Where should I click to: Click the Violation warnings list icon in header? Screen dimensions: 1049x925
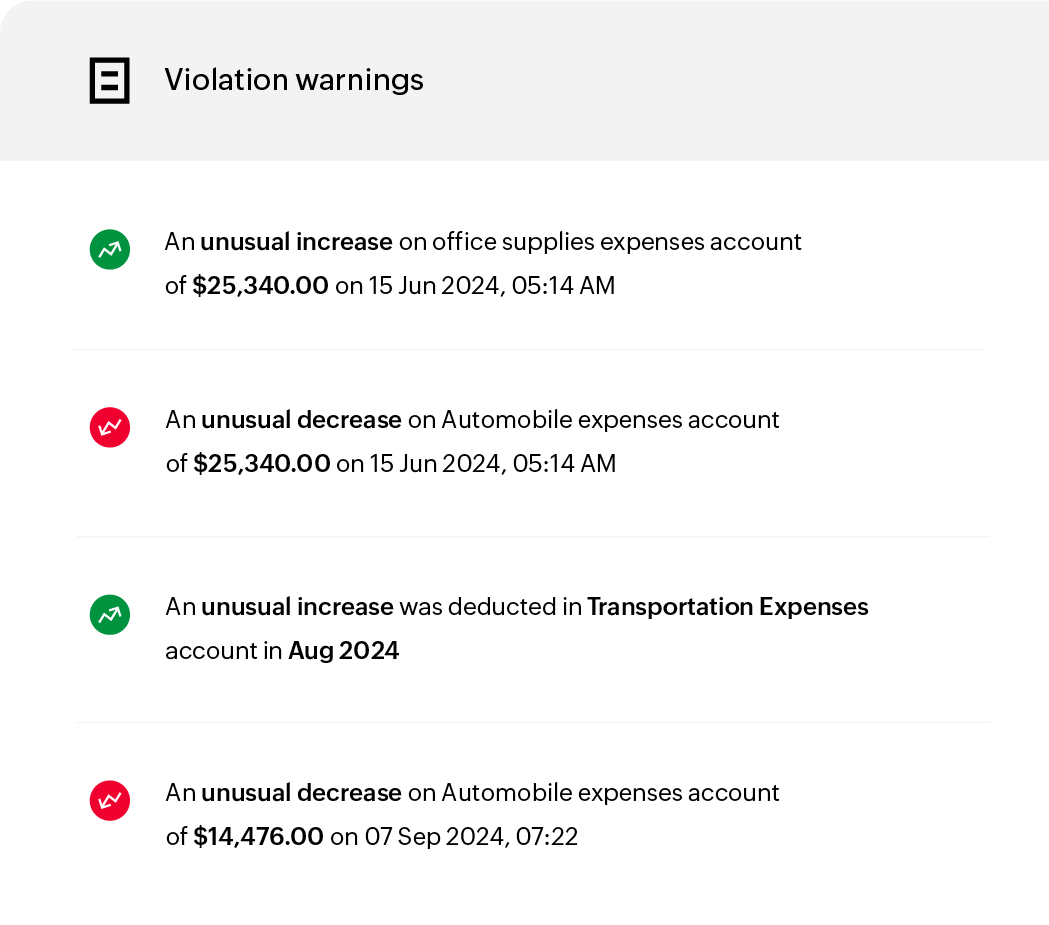(109, 81)
